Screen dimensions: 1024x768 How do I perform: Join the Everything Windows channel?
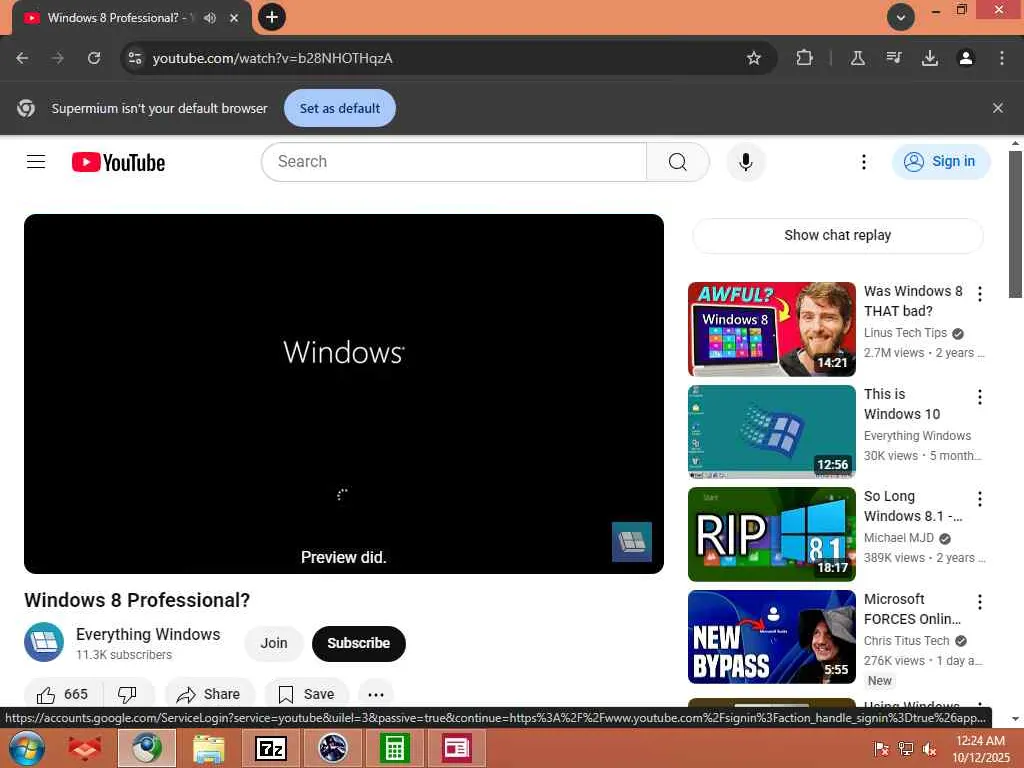point(274,643)
